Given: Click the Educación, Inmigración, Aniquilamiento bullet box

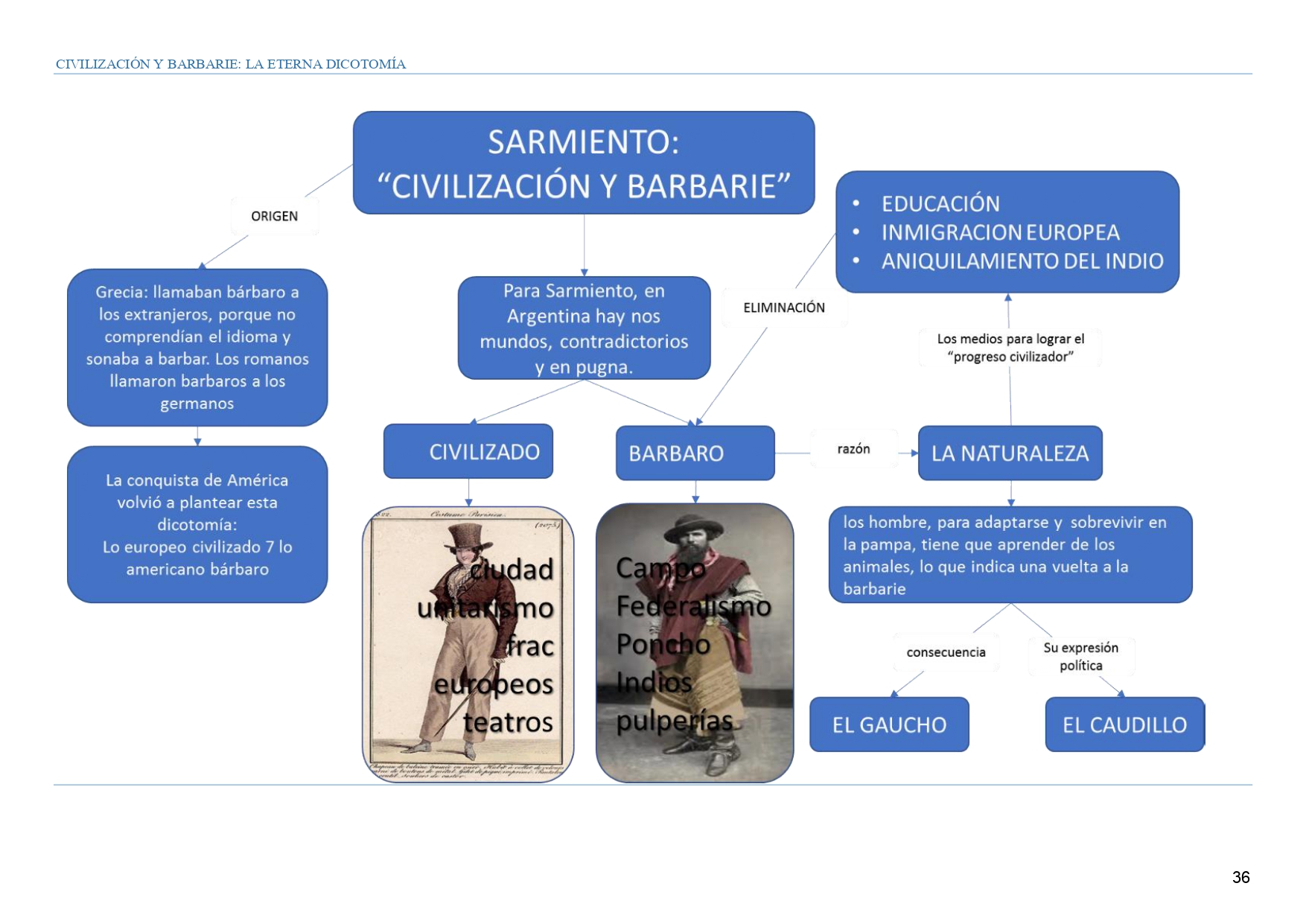Looking at the screenshot, I should pyautogui.click(x=1007, y=232).
